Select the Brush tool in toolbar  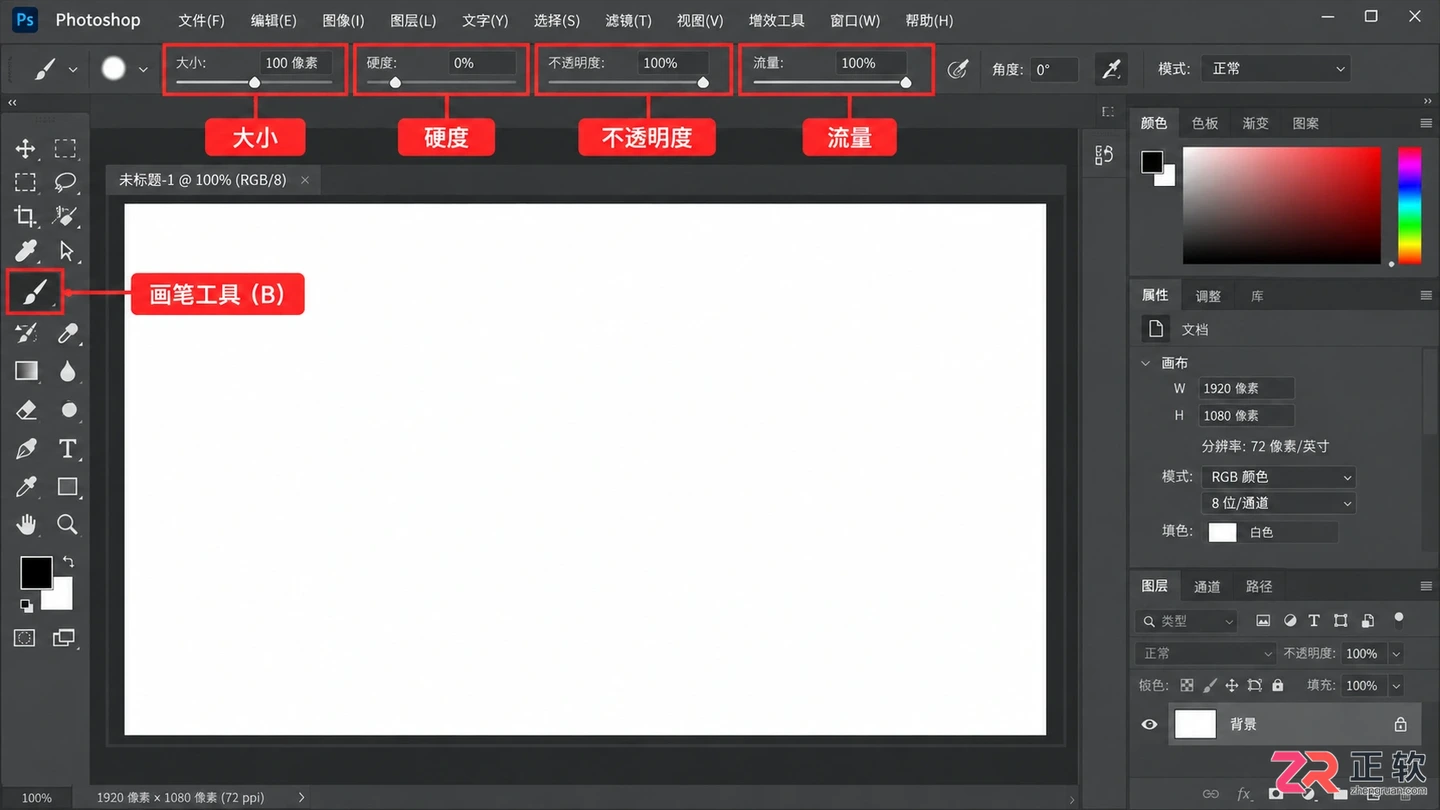pyautogui.click(x=35, y=293)
